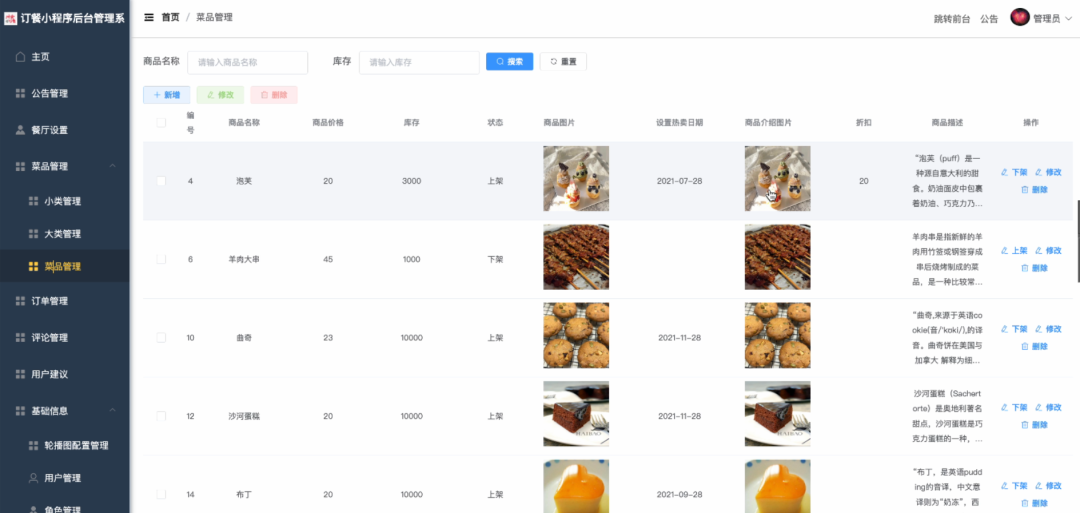This screenshot has height=513, width=1080.
Task: Go to 大类管理 submenu
Action: pos(65,233)
